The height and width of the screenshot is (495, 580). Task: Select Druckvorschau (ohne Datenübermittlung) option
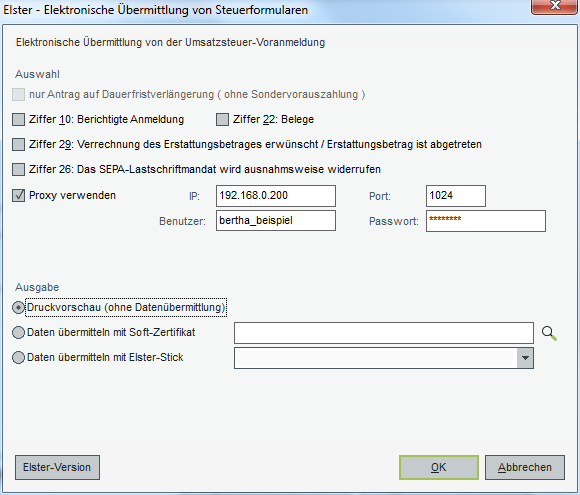18,307
